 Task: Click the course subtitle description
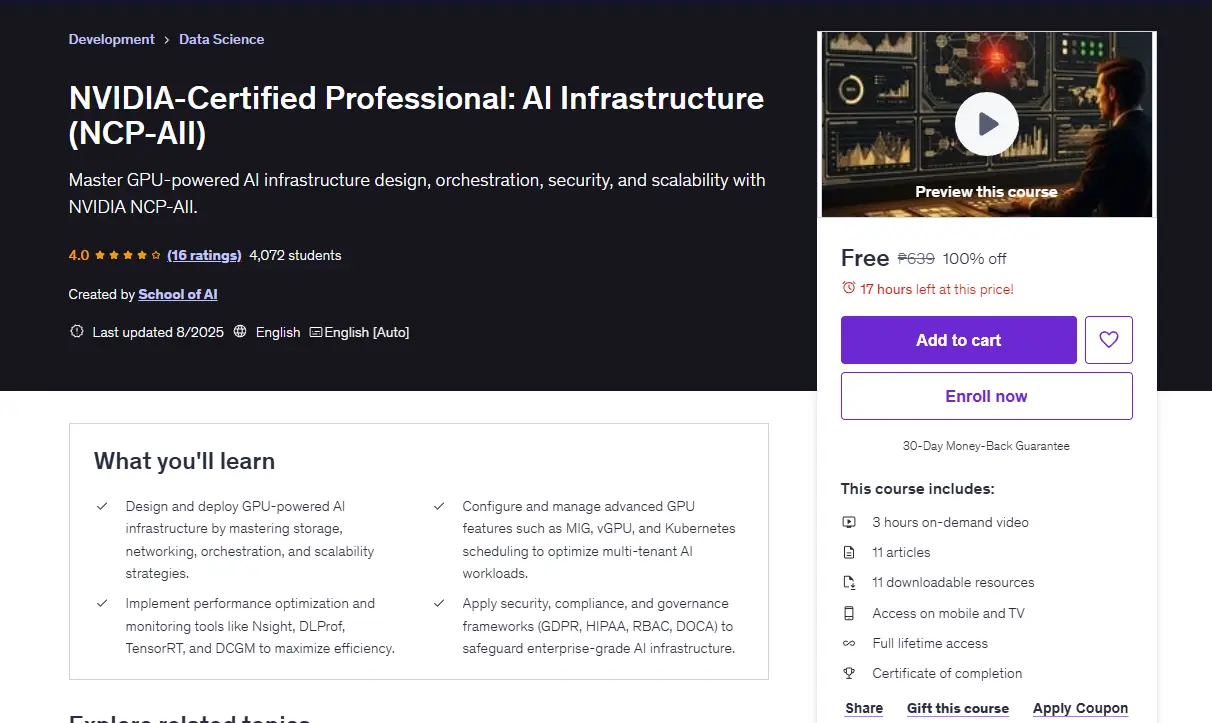tap(417, 193)
